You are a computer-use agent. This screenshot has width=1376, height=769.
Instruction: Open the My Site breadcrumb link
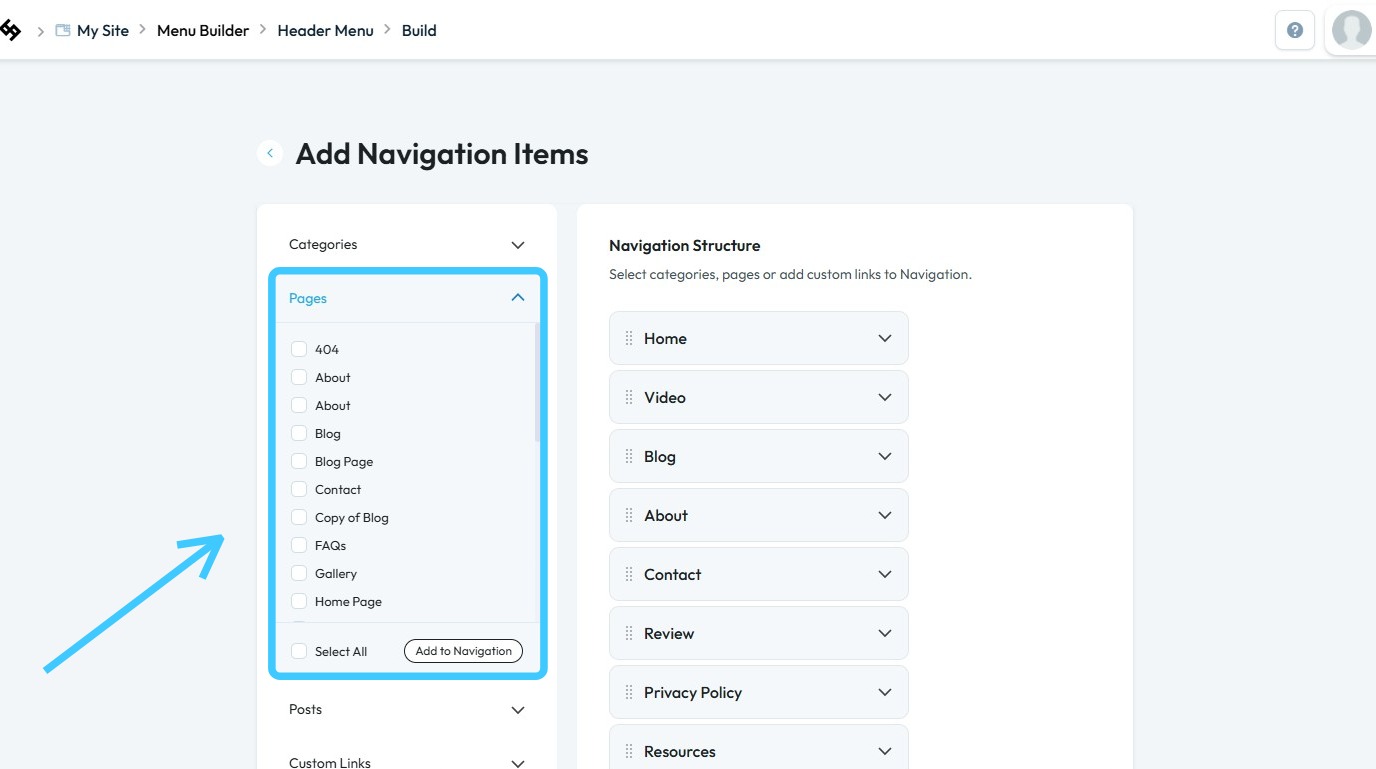pos(103,31)
